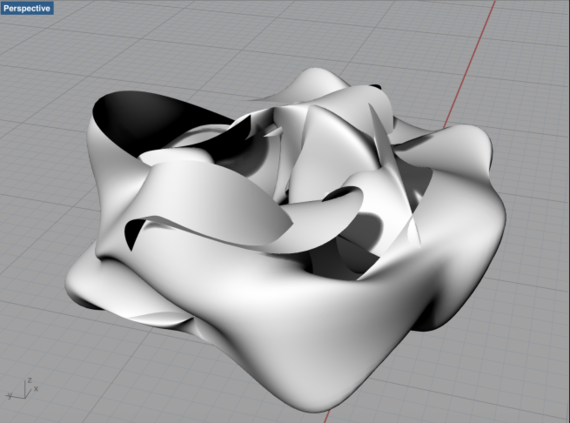Click the world axes icon

[x=23, y=389]
